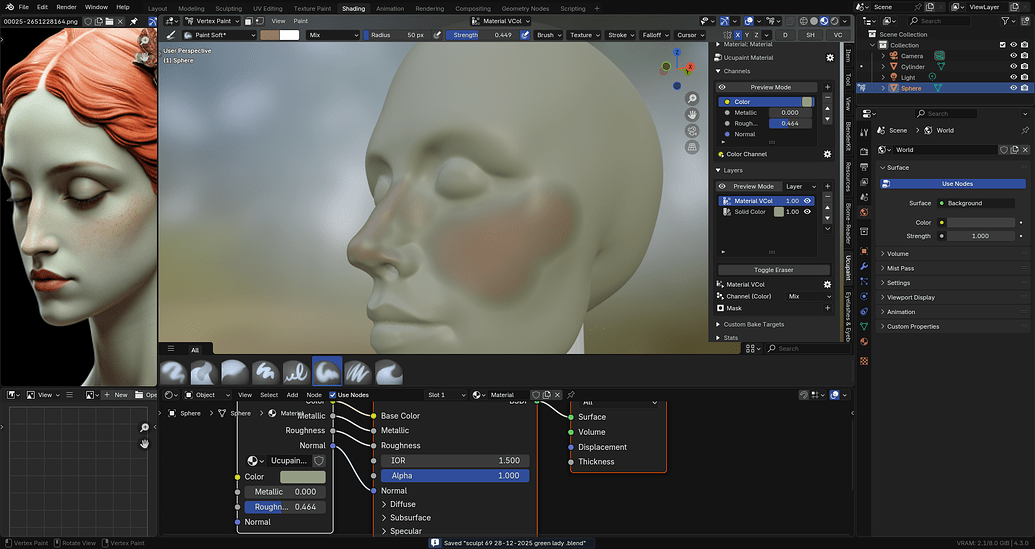Open the Mix blend mode dropdown
This screenshot has height=549, width=1035.
pos(334,35)
